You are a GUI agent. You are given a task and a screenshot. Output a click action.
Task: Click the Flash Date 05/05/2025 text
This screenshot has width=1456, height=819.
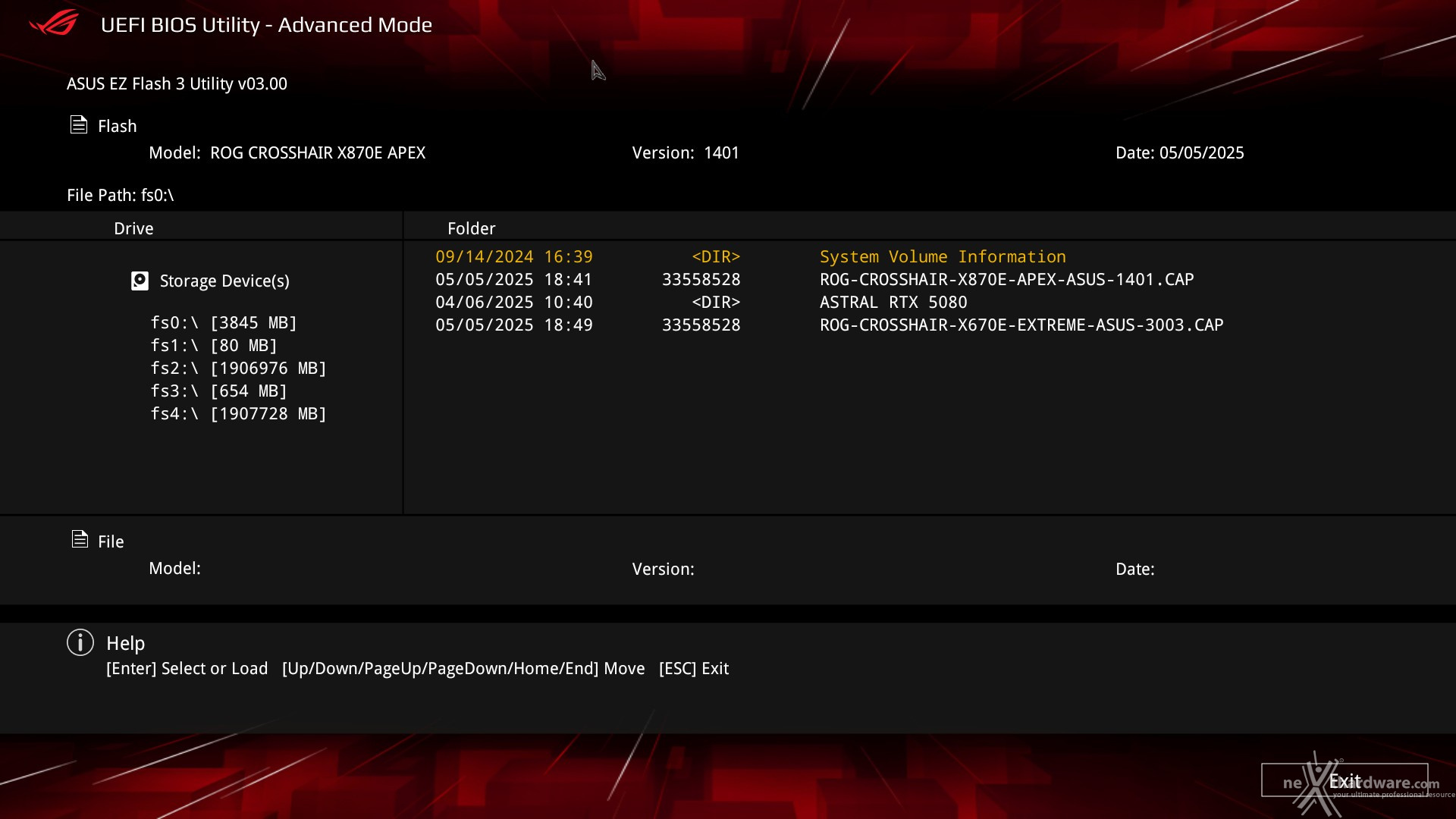[x=1179, y=152]
